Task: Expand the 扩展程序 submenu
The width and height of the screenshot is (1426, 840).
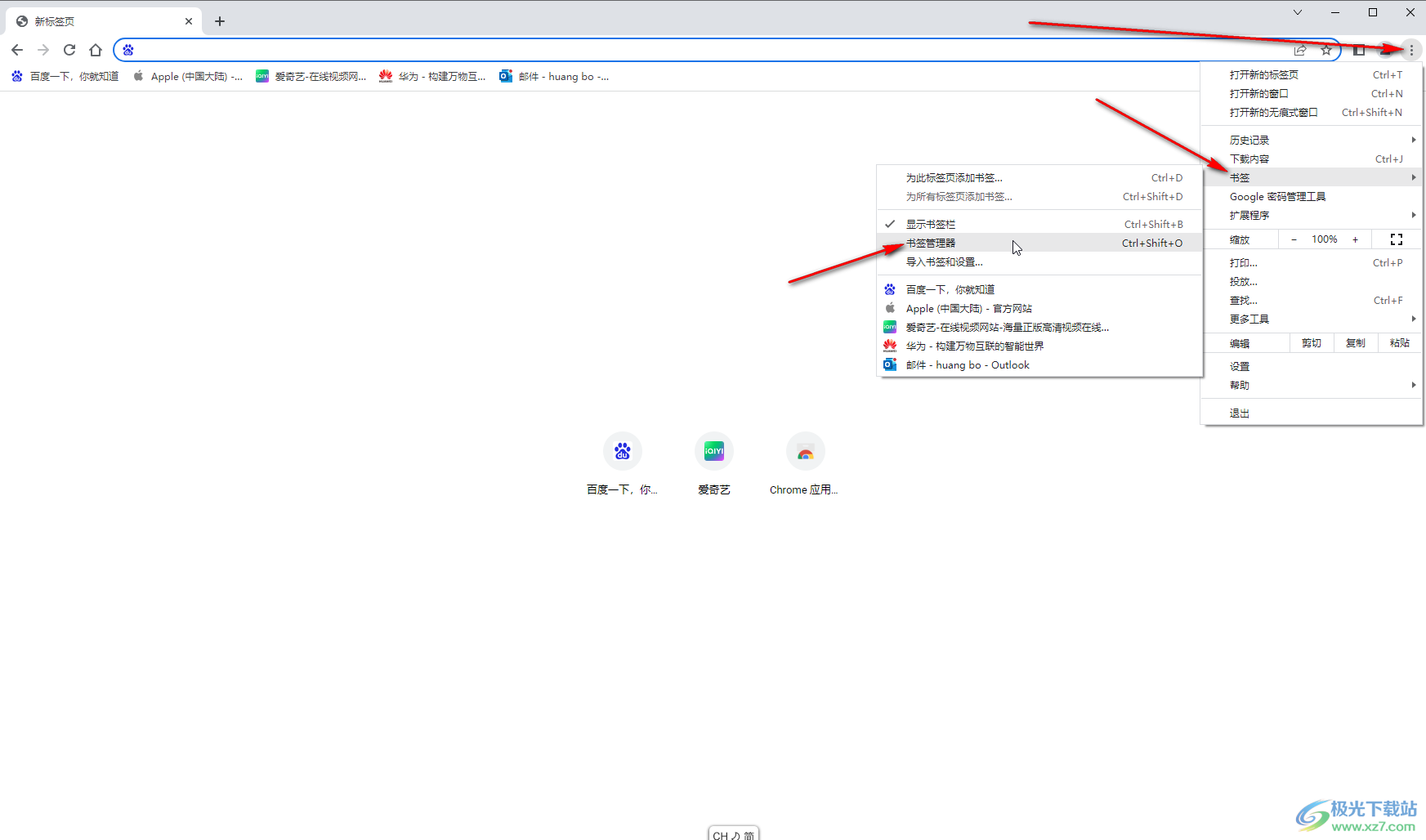Action: coord(1312,215)
